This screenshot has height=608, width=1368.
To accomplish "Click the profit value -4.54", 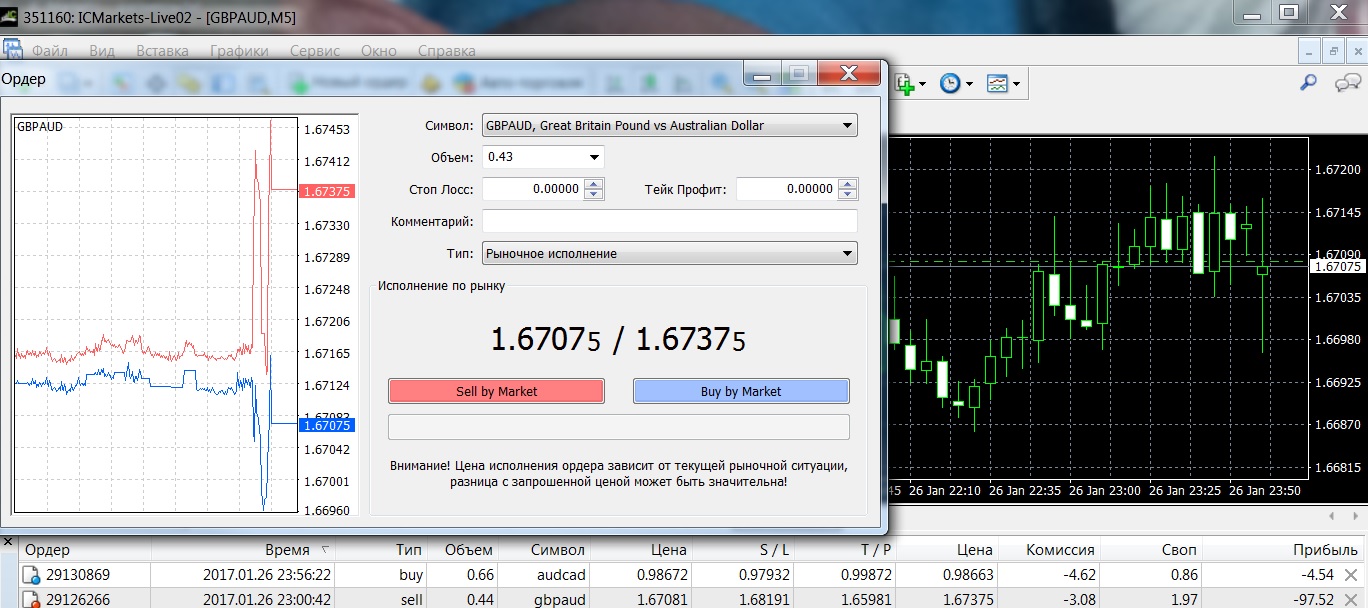I will click(x=1316, y=575).
